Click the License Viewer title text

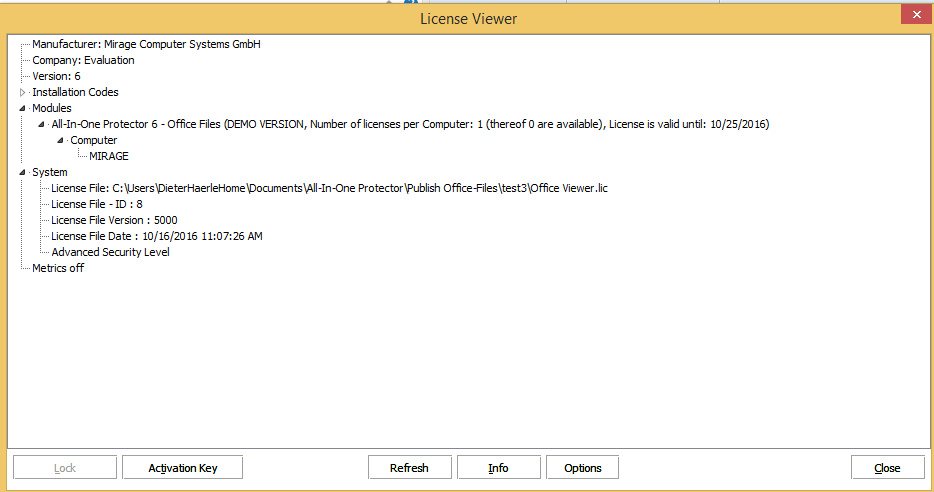click(468, 19)
